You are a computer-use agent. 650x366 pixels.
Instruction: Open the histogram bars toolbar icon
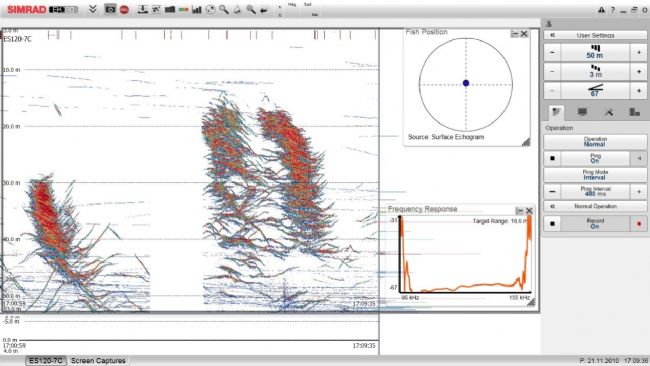pos(196,10)
